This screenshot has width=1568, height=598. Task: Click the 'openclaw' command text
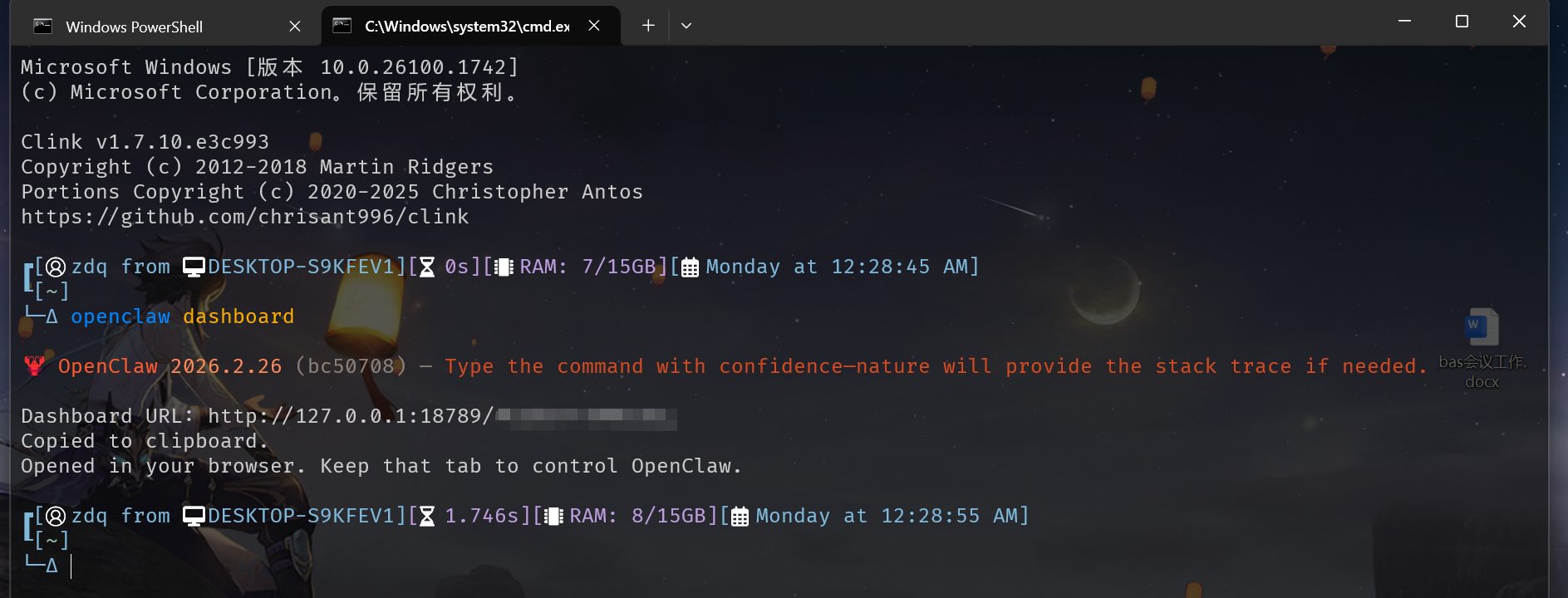[x=120, y=316]
